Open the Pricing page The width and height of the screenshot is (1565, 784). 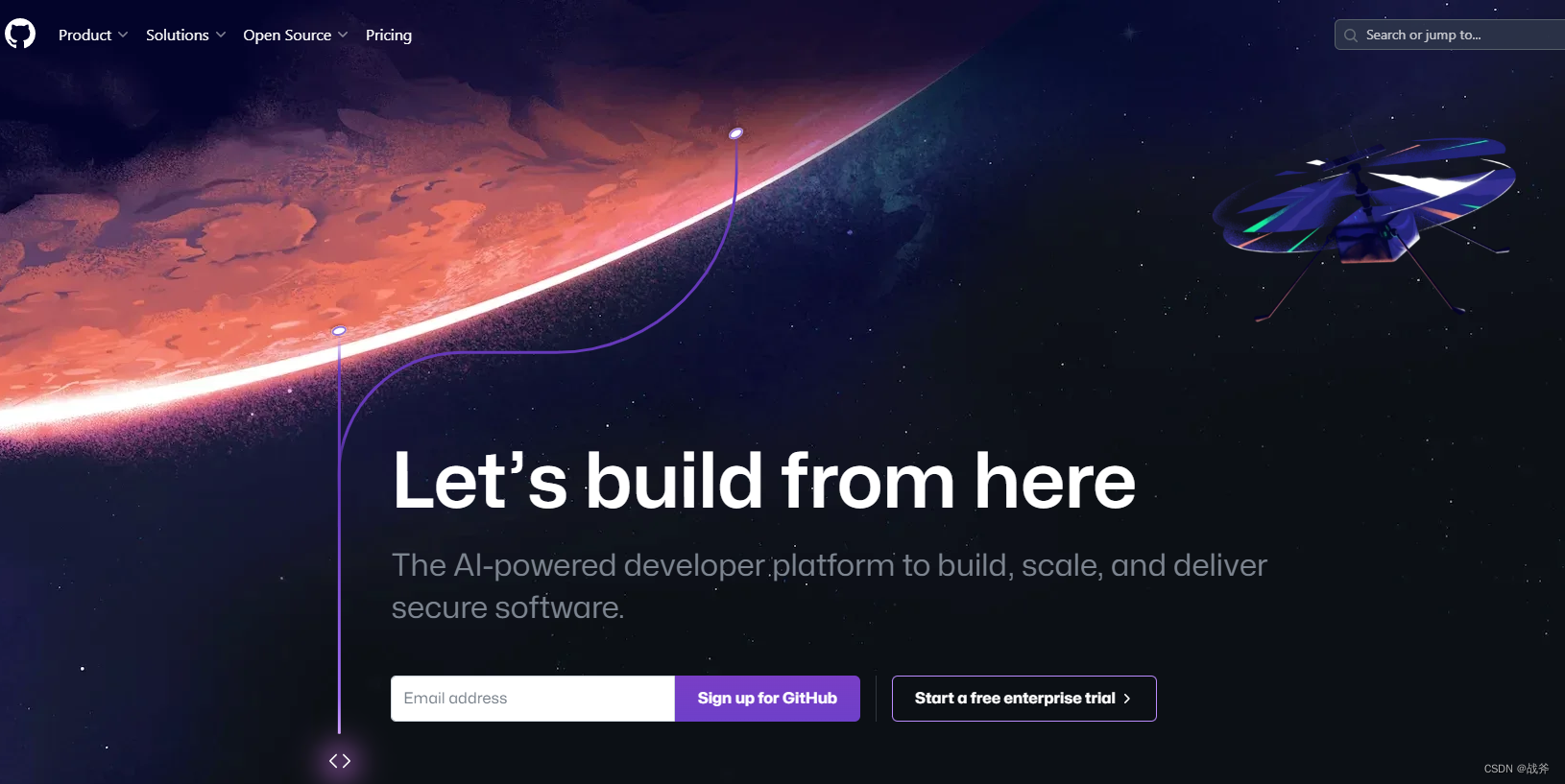[x=389, y=35]
